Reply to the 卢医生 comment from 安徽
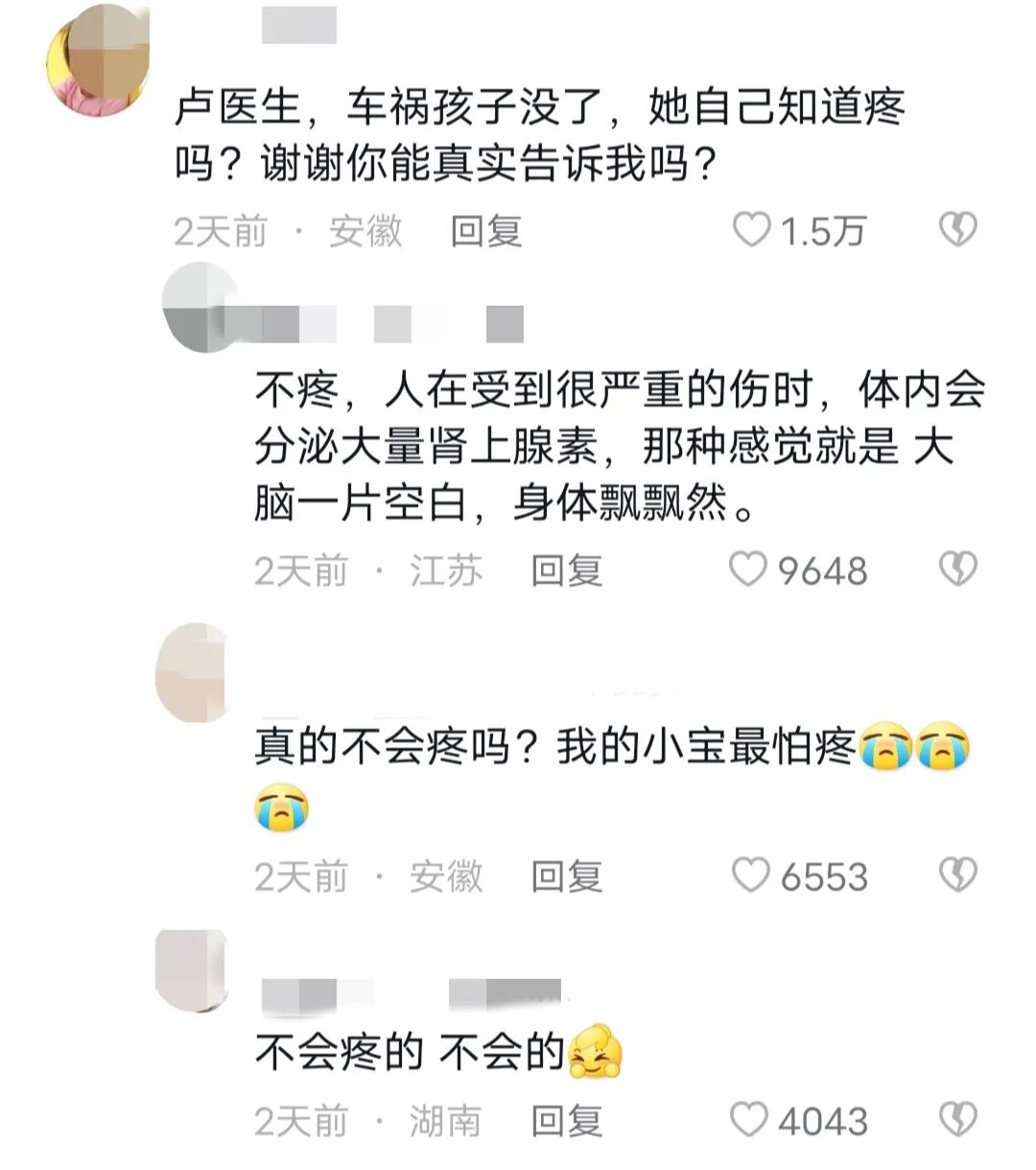1036x1170 pixels. coord(486,231)
